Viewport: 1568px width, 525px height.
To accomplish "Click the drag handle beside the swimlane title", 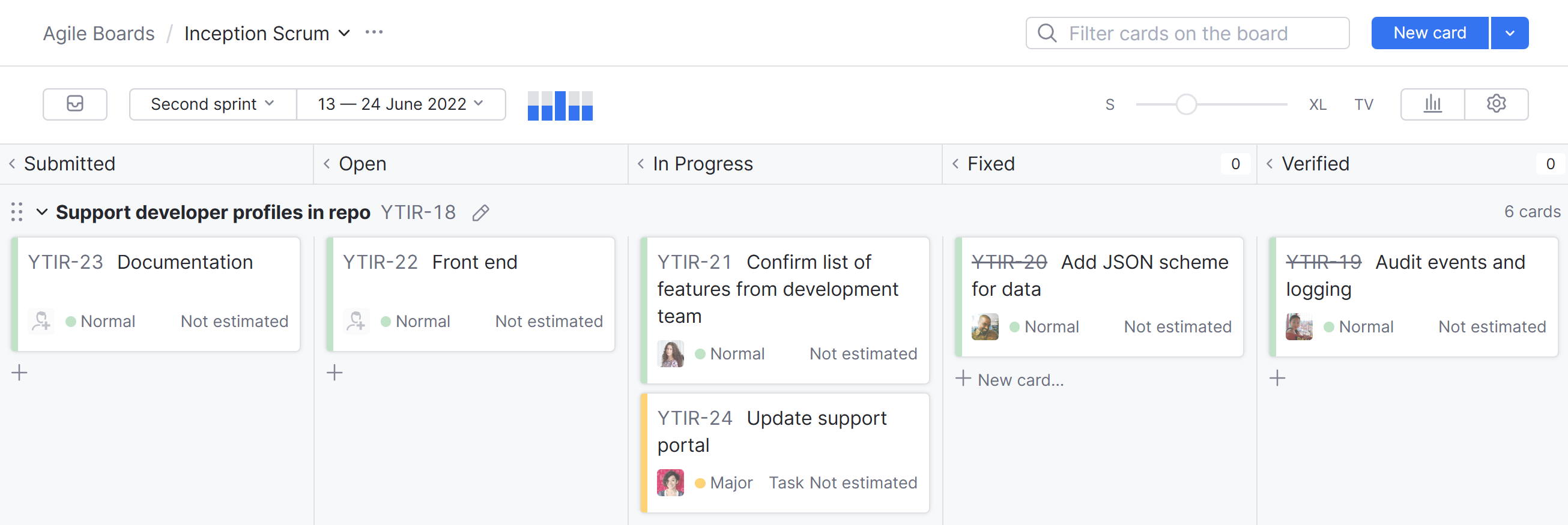I will pos(16,212).
